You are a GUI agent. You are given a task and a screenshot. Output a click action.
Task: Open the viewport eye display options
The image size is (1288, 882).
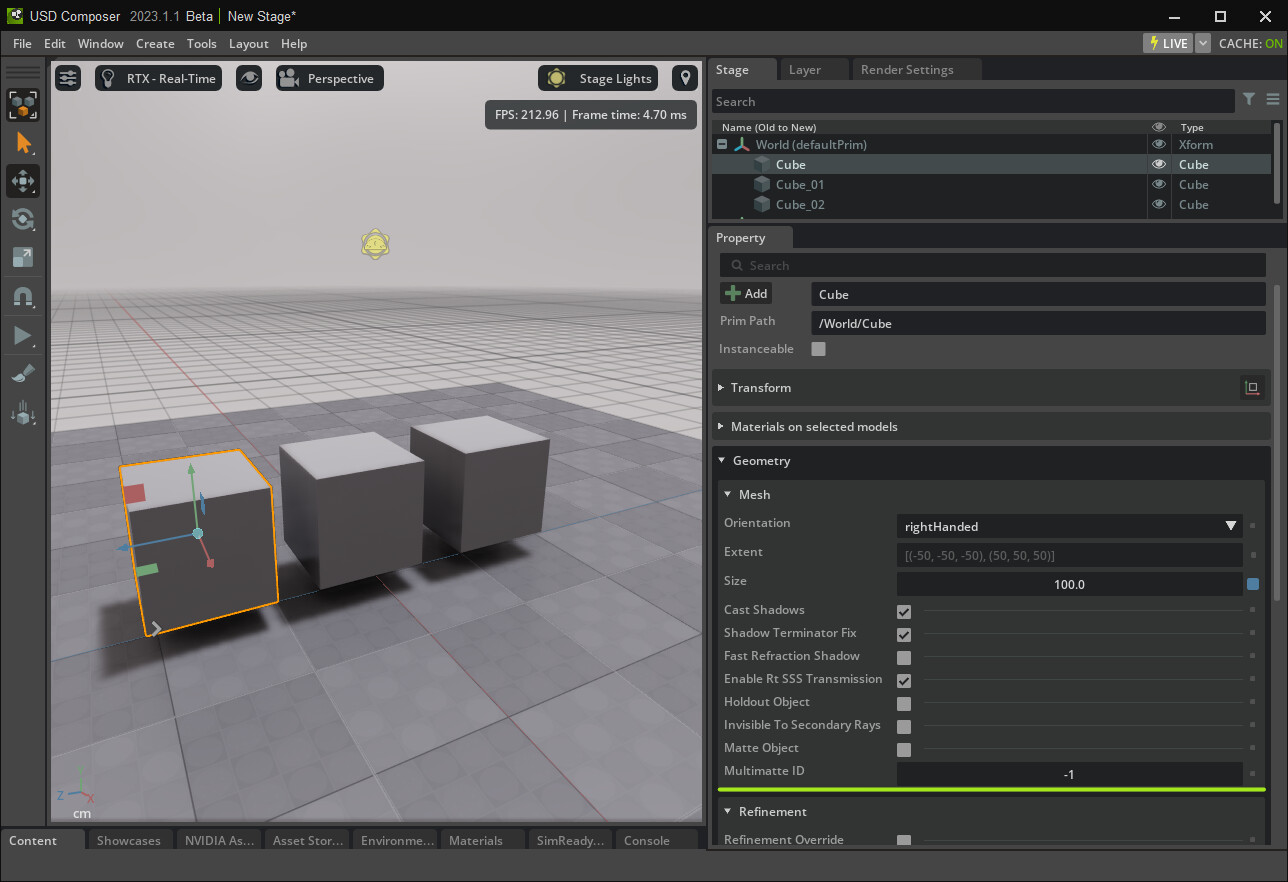(249, 78)
